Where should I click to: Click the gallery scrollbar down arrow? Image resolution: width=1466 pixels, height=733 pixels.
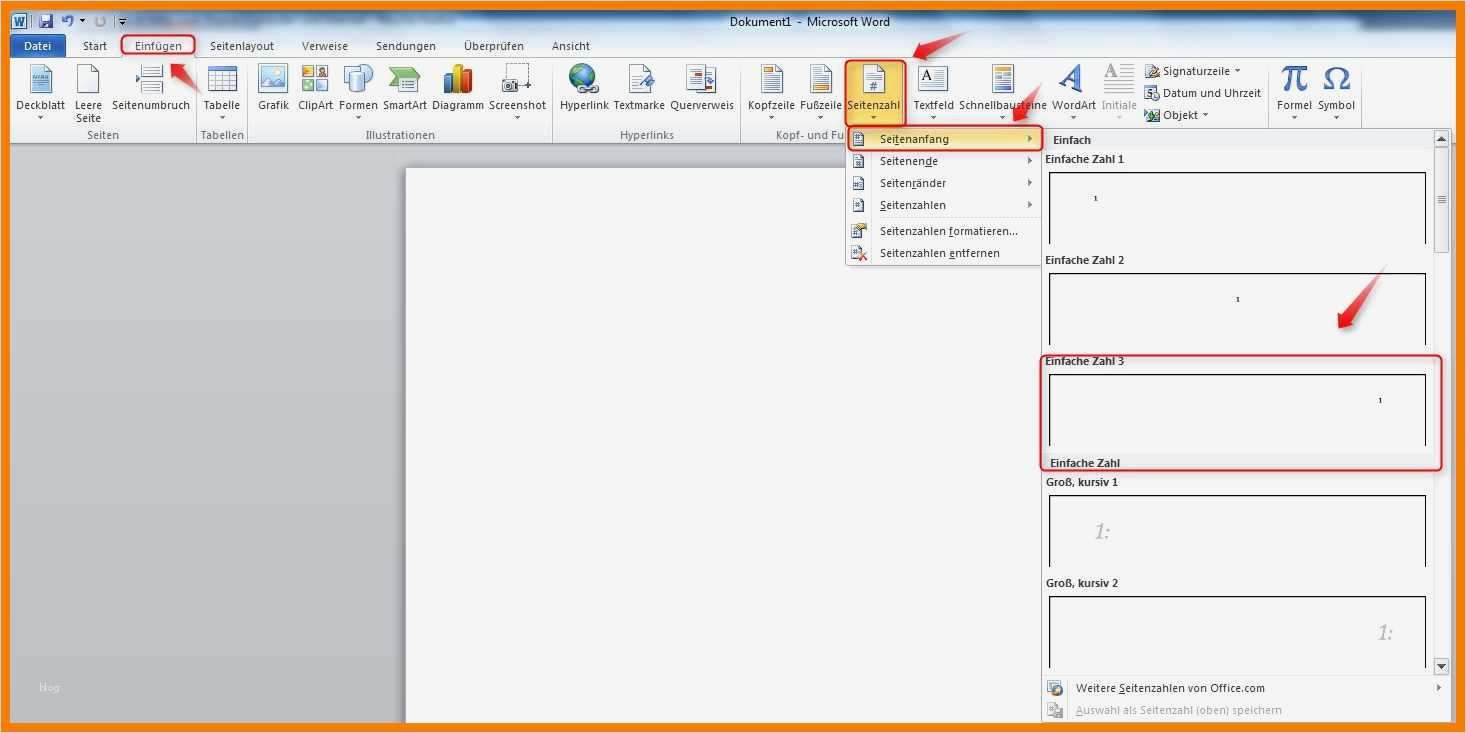coord(1441,666)
